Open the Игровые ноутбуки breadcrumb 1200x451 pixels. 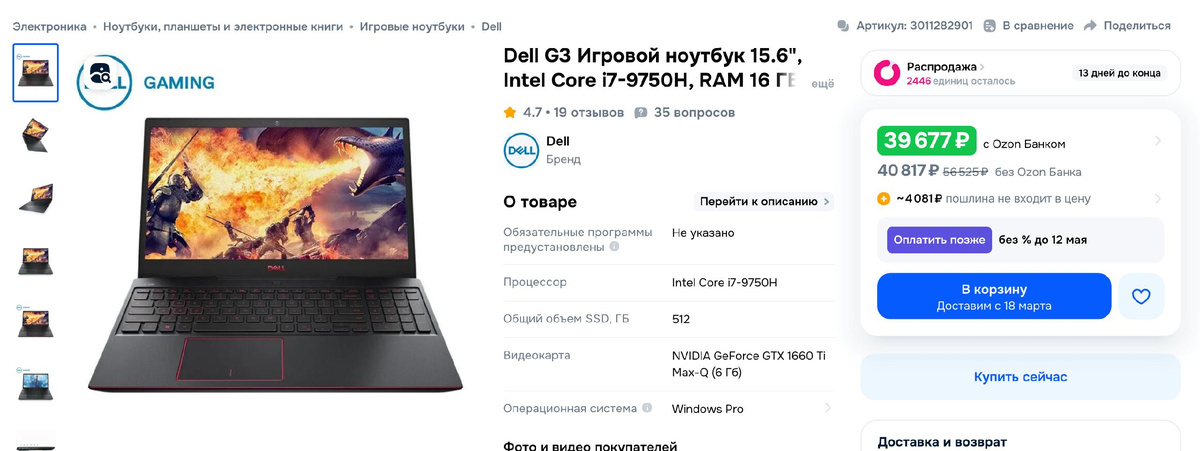click(412, 26)
